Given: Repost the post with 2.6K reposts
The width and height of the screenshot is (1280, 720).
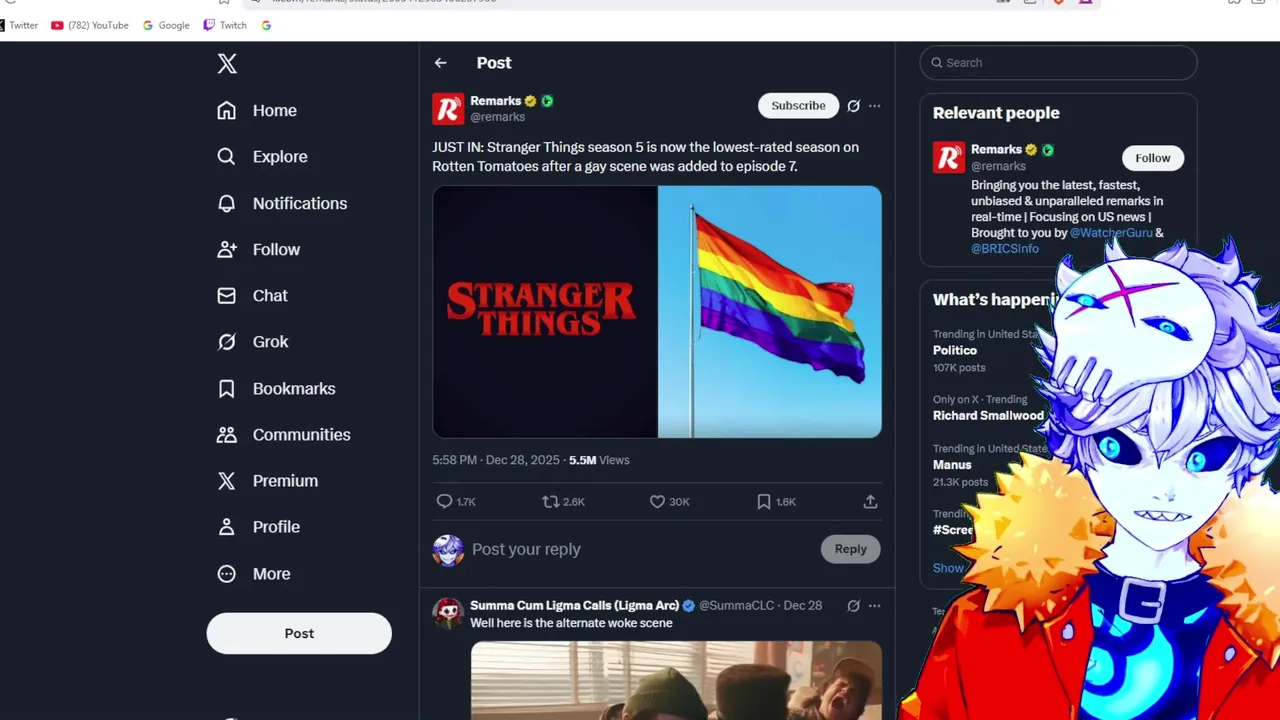Looking at the screenshot, I should [x=563, y=501].
